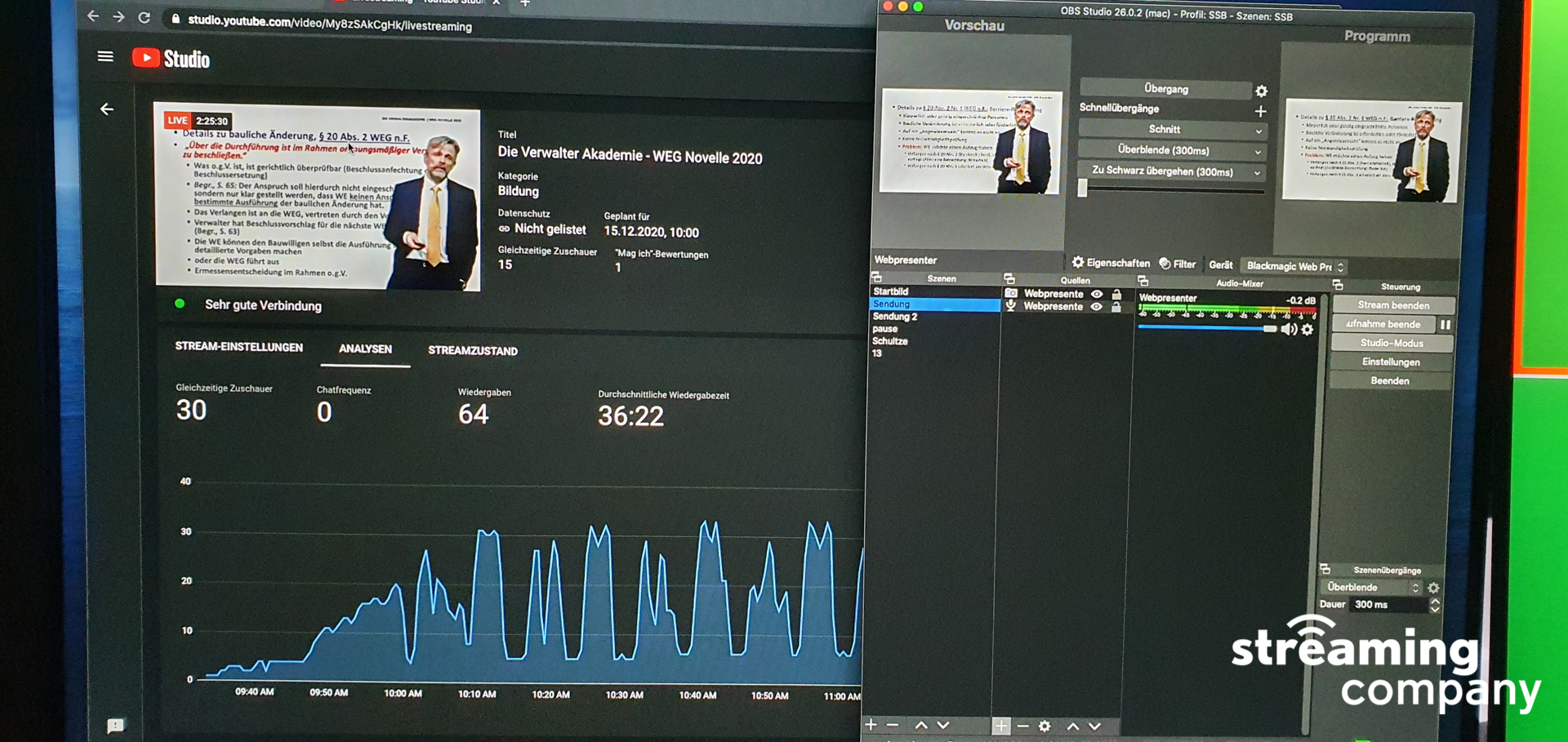The height and width of the screenshot is (742, 1568).
Task: Toggle Studio-Modus in OBS
Action: tap(1392, 343)
